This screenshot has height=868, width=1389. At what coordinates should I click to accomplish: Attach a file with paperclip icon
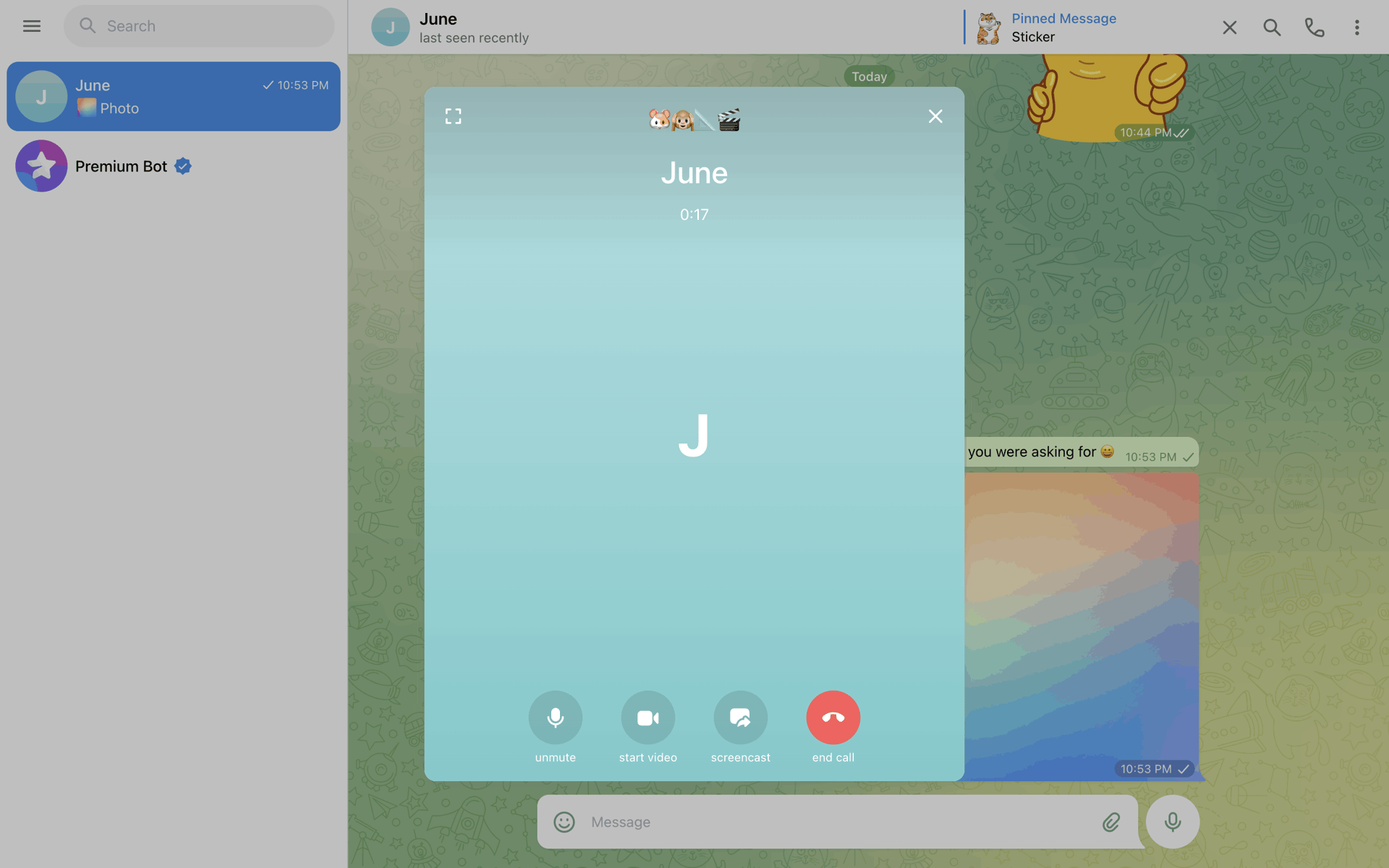coord(1111,822)
